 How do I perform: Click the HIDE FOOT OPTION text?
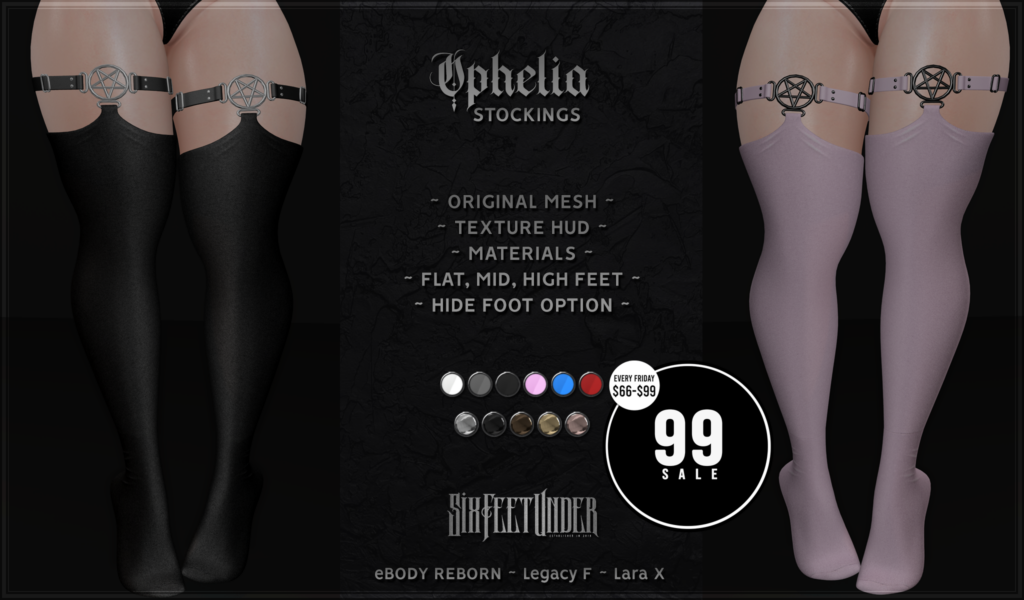pos(522,306)
